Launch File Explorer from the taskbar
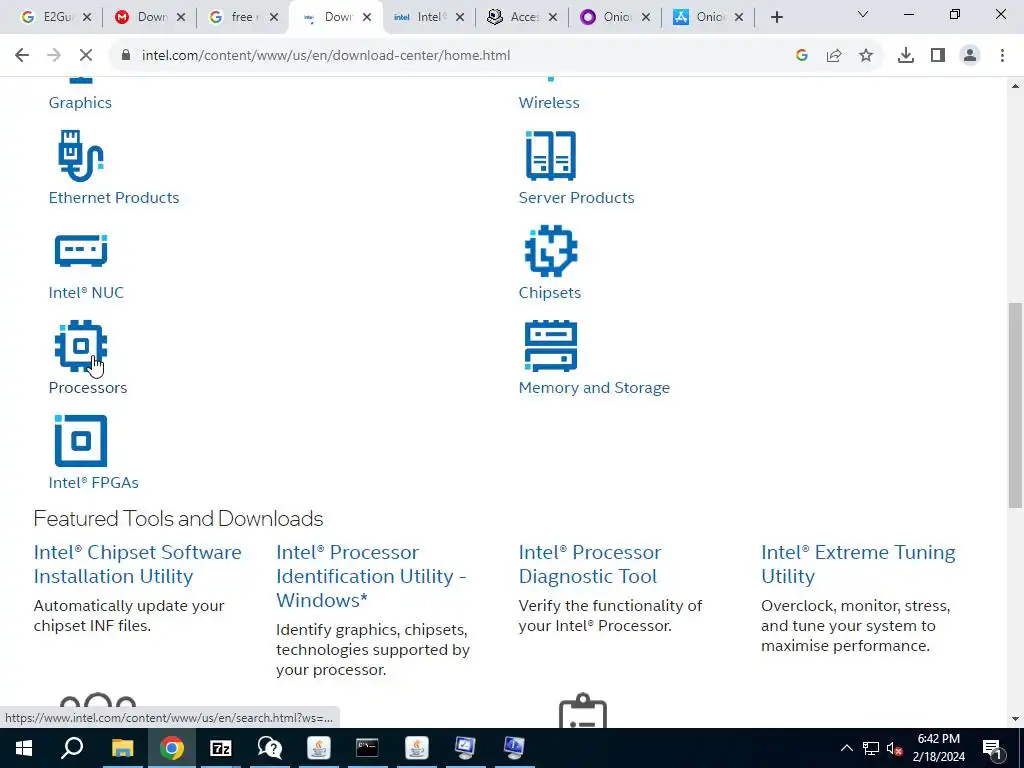This screenshot has width=1024, height=768. click(122, 748)
